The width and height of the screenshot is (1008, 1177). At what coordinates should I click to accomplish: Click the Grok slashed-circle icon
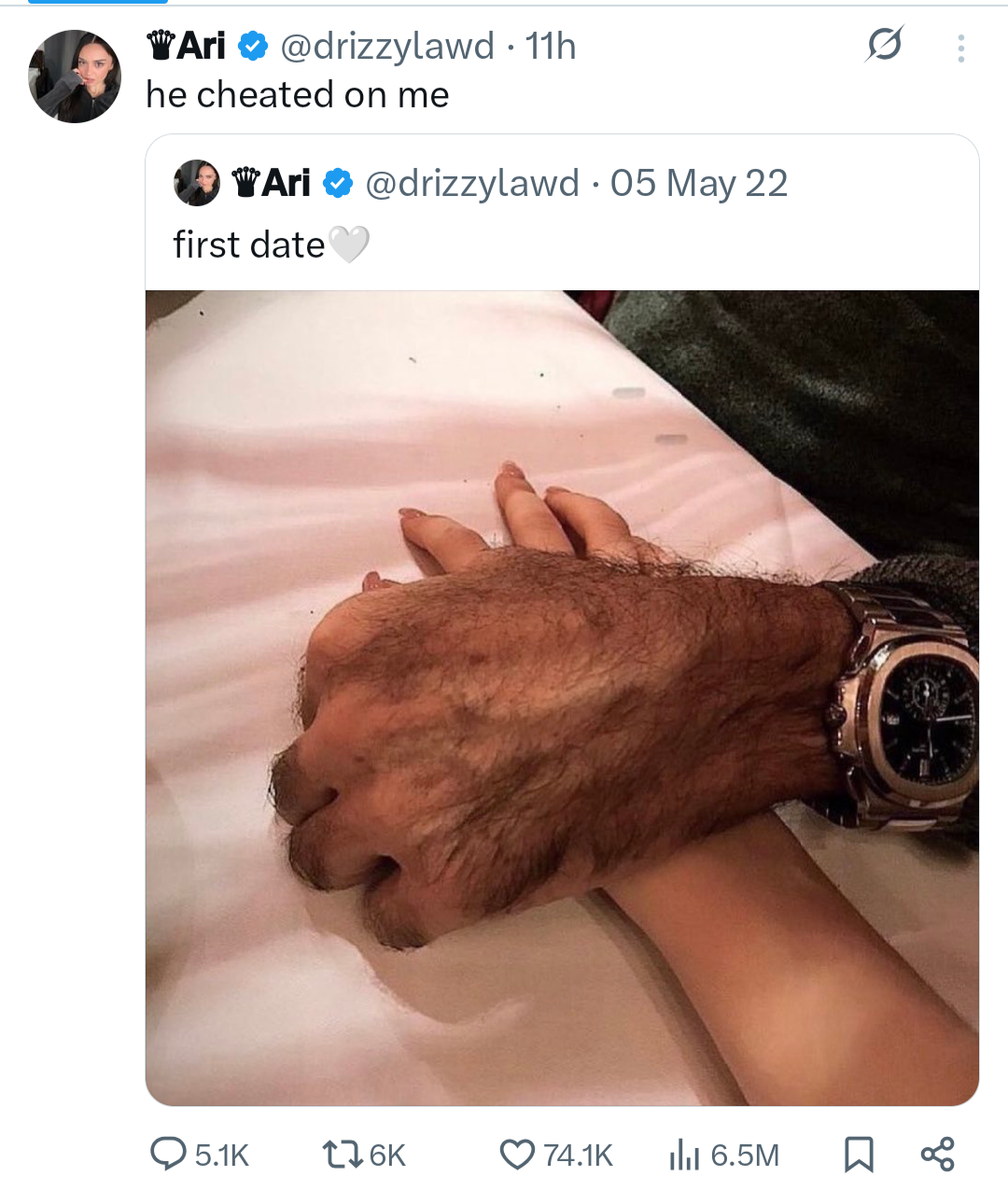(884, 44)
